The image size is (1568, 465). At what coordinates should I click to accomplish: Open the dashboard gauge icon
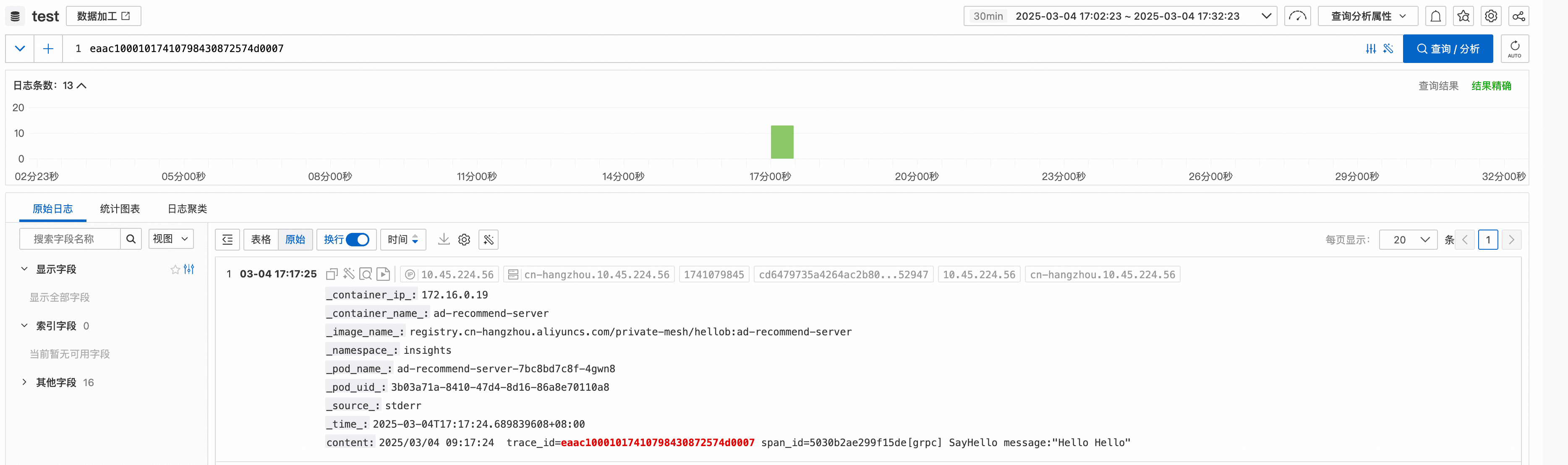[x=1297, y=16]
